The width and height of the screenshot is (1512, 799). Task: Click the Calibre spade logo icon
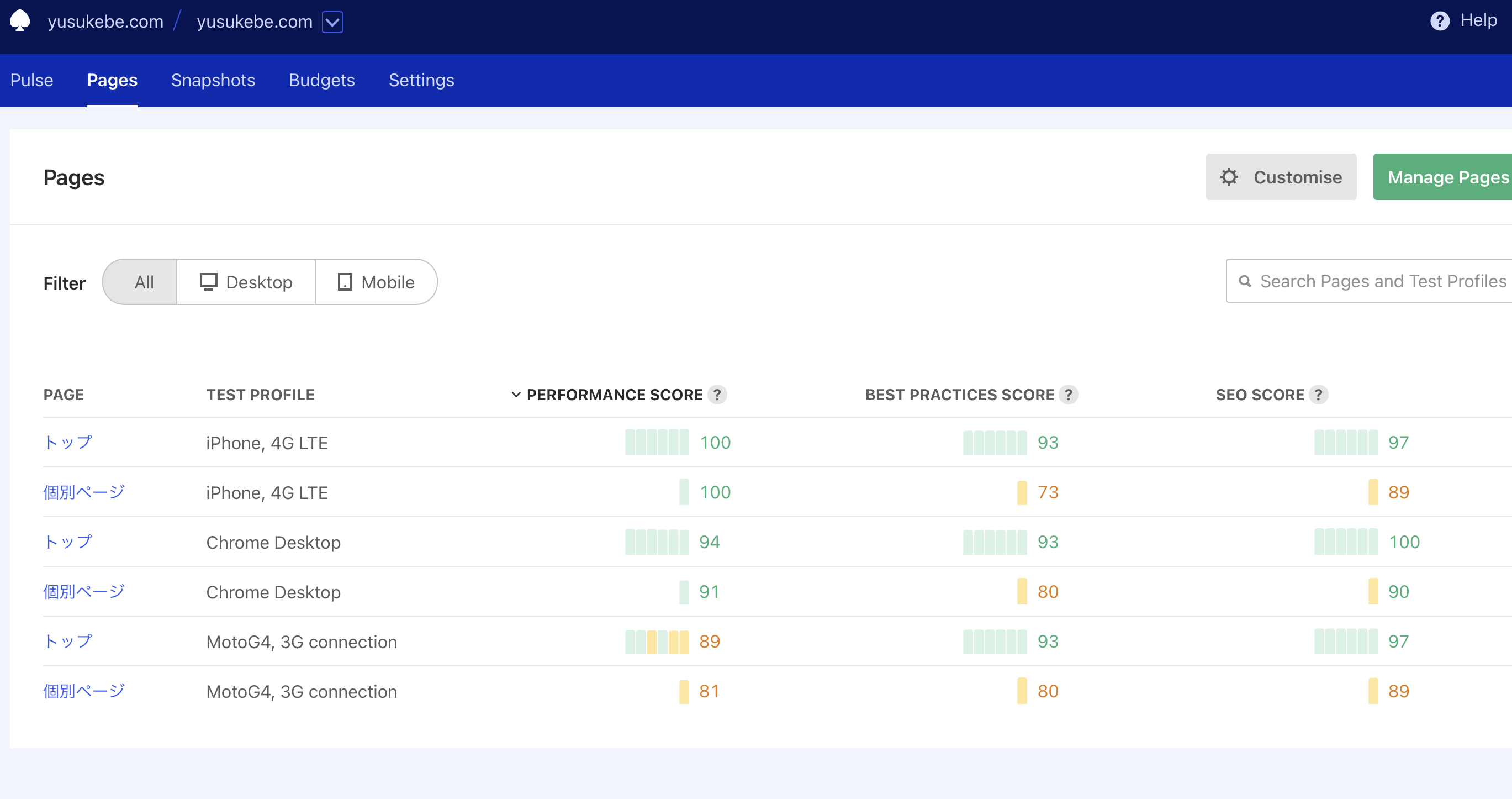[x=20, y=21]
